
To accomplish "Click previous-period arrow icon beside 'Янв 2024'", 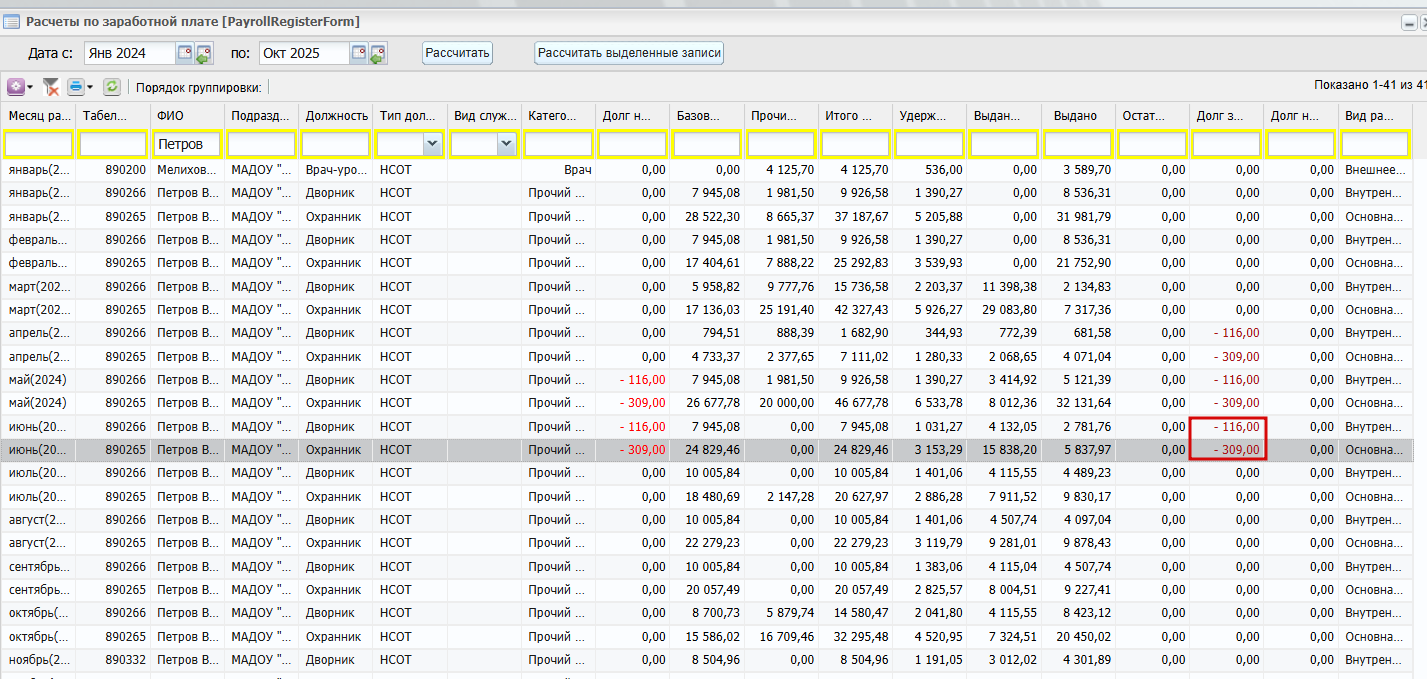I will click(204, 54).
